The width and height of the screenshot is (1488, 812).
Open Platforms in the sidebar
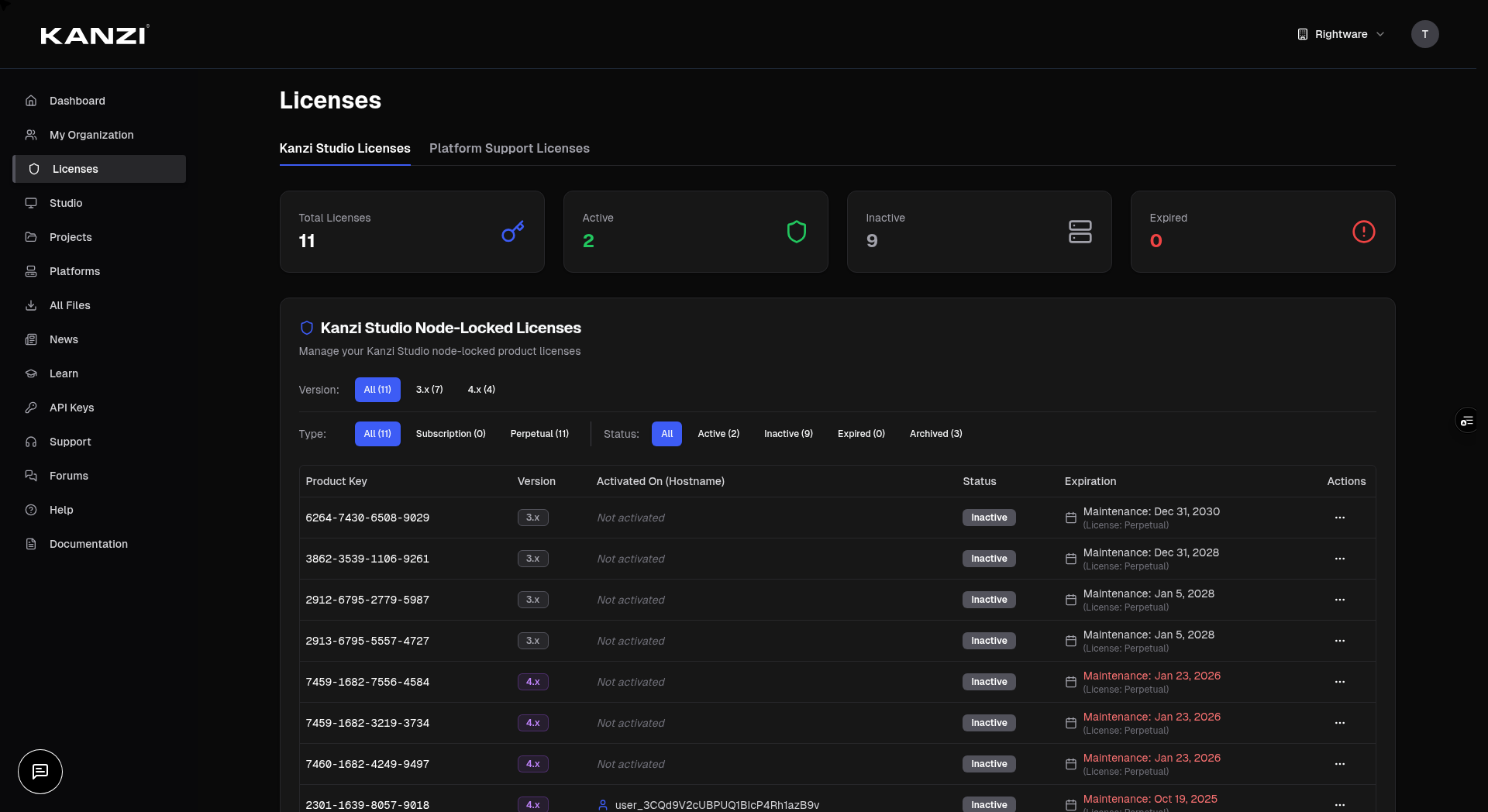click(x=99, y=271)
